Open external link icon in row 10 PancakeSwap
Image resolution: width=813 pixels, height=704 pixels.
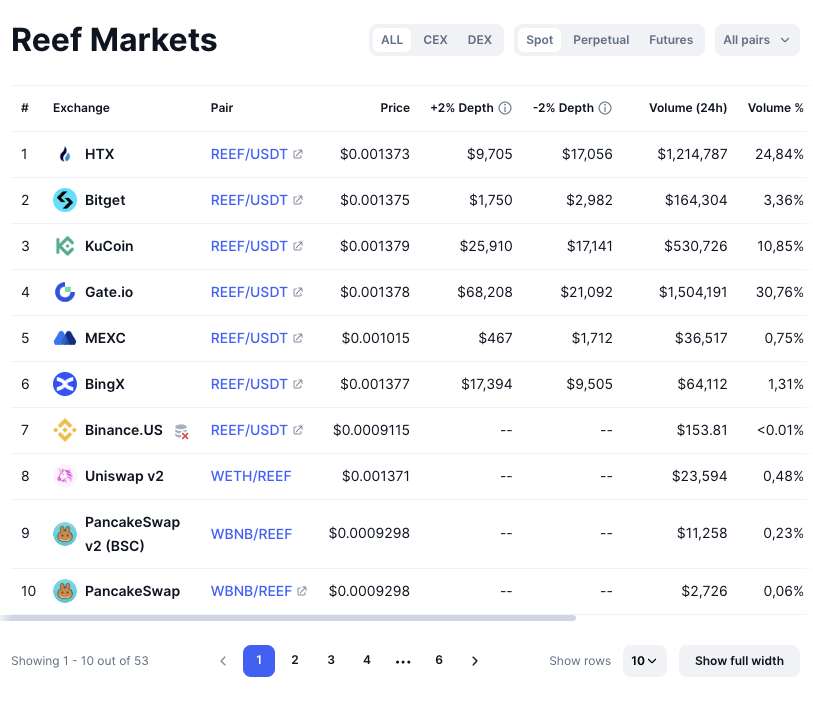302,590
